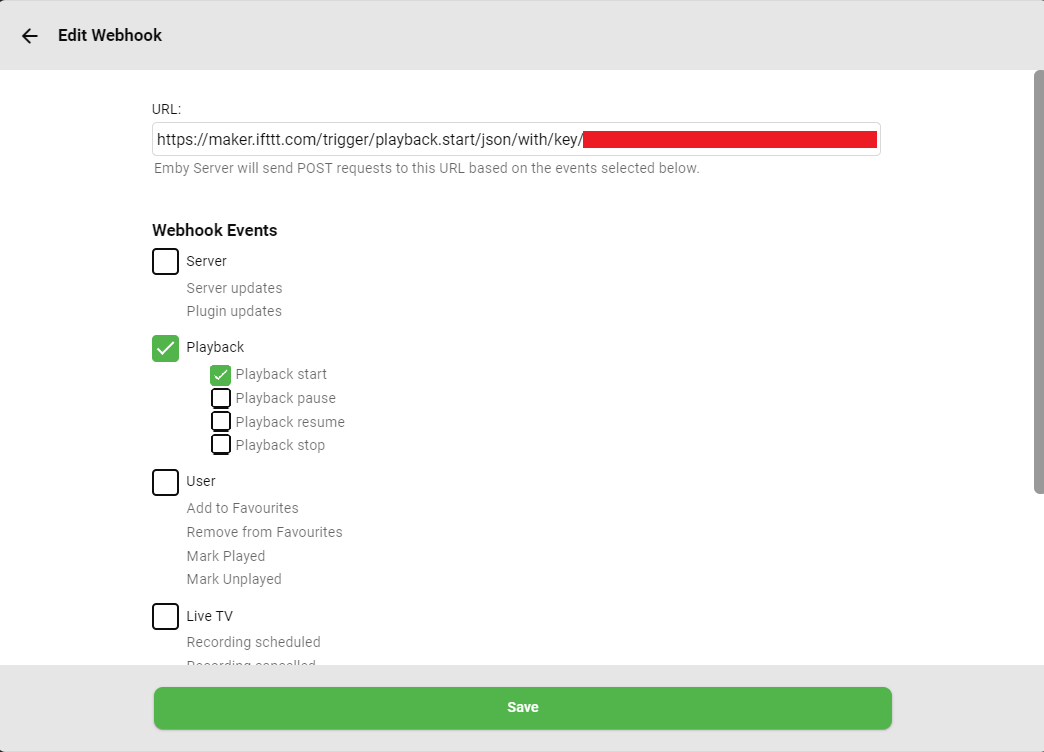Image resolution: width=1044 pixels, height=752 pixels.
Task: Click the Mark Played event text
Action: click(x=226, y=556)
